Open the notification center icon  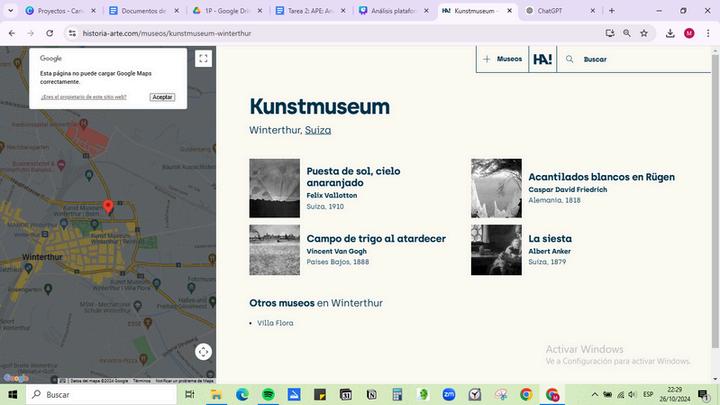click(703, 394)
